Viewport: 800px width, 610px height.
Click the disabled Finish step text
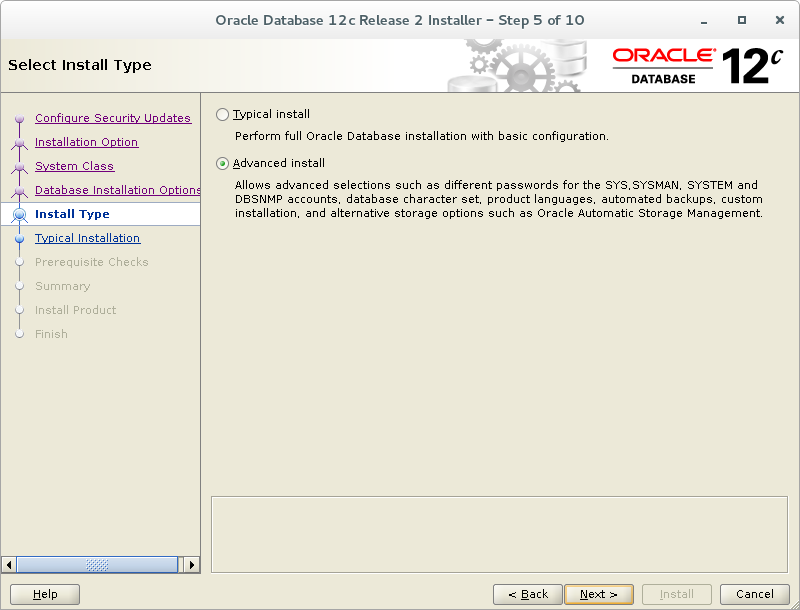click(x=51, y=334)
